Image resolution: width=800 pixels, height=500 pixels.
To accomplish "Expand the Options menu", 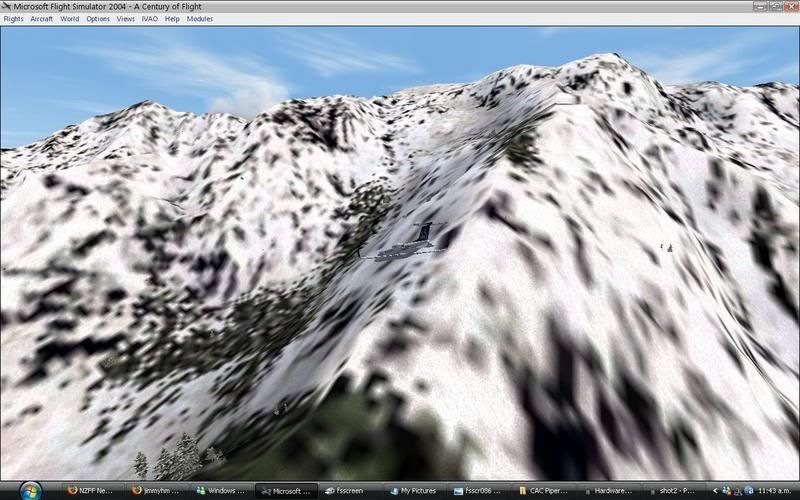I will [98, 19].
